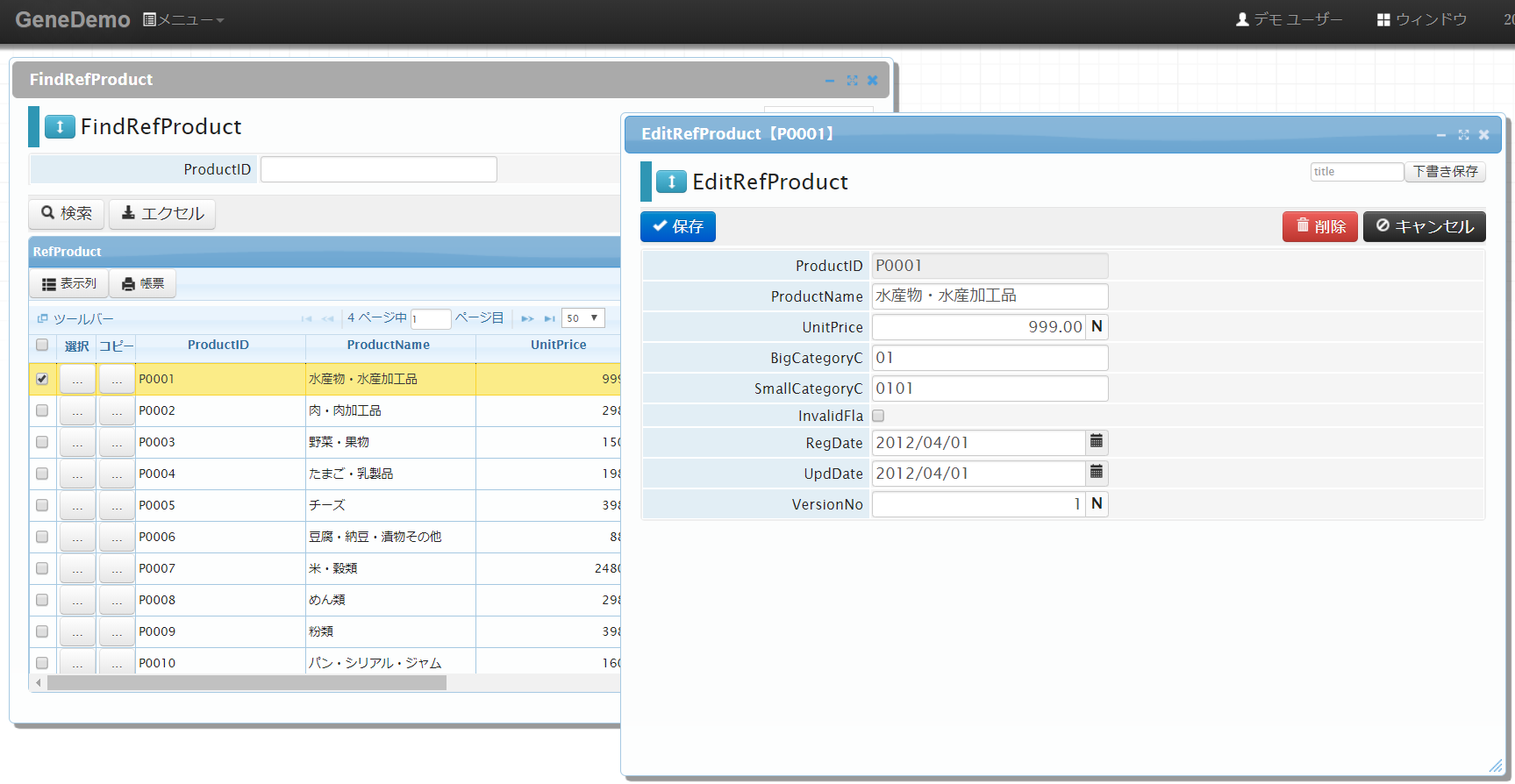Click the 下書き保存 button

pos(1445,172)
